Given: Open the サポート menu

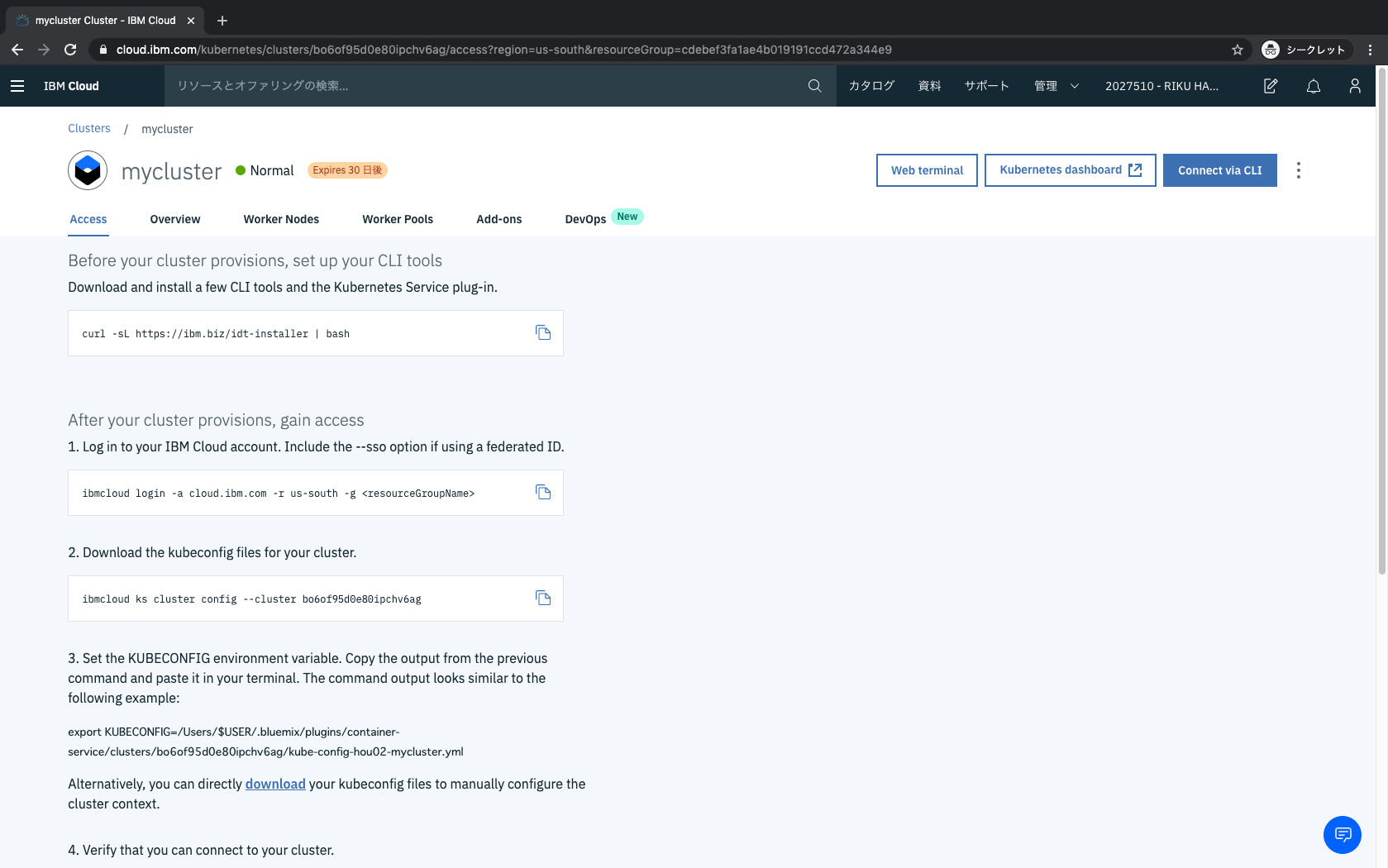Looking at the screenshot, I should [987, 86].
